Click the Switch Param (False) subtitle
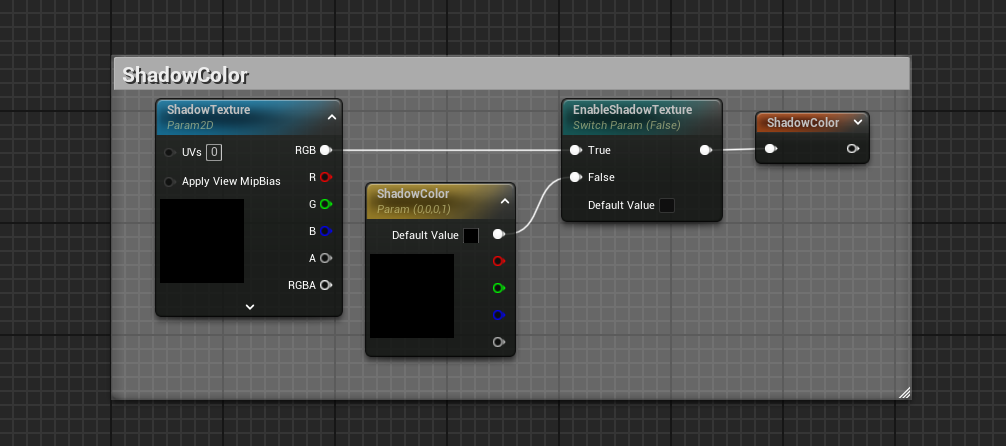Viewport: 1006px width, 446px height. 627,125
